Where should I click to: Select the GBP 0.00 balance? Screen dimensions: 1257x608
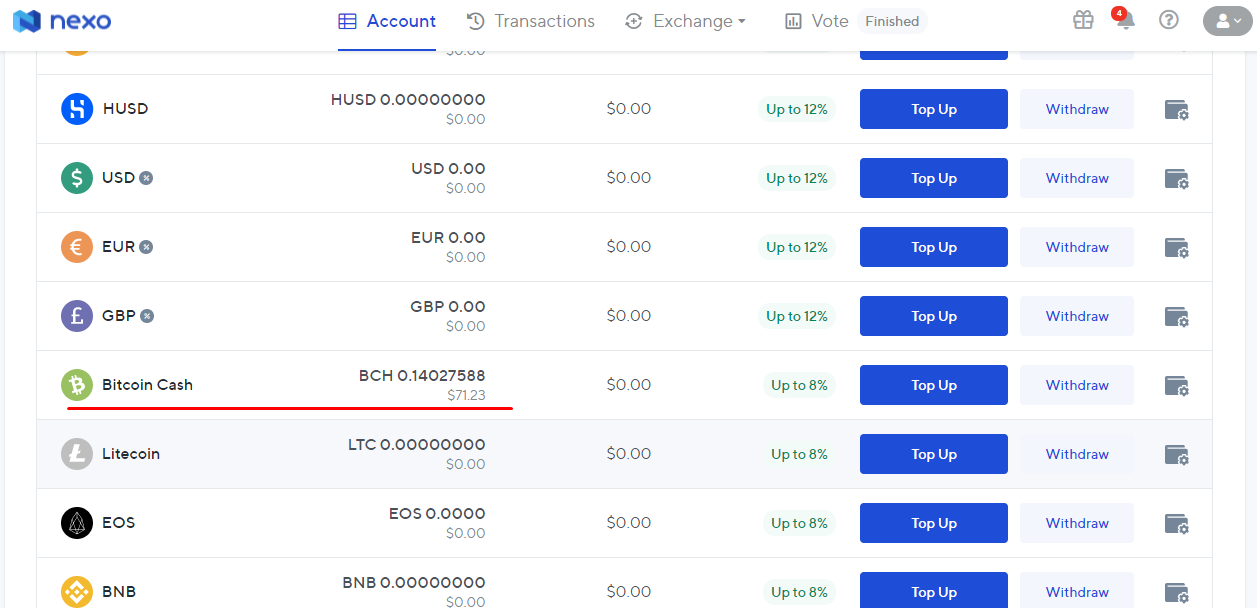tap(448, 307)
